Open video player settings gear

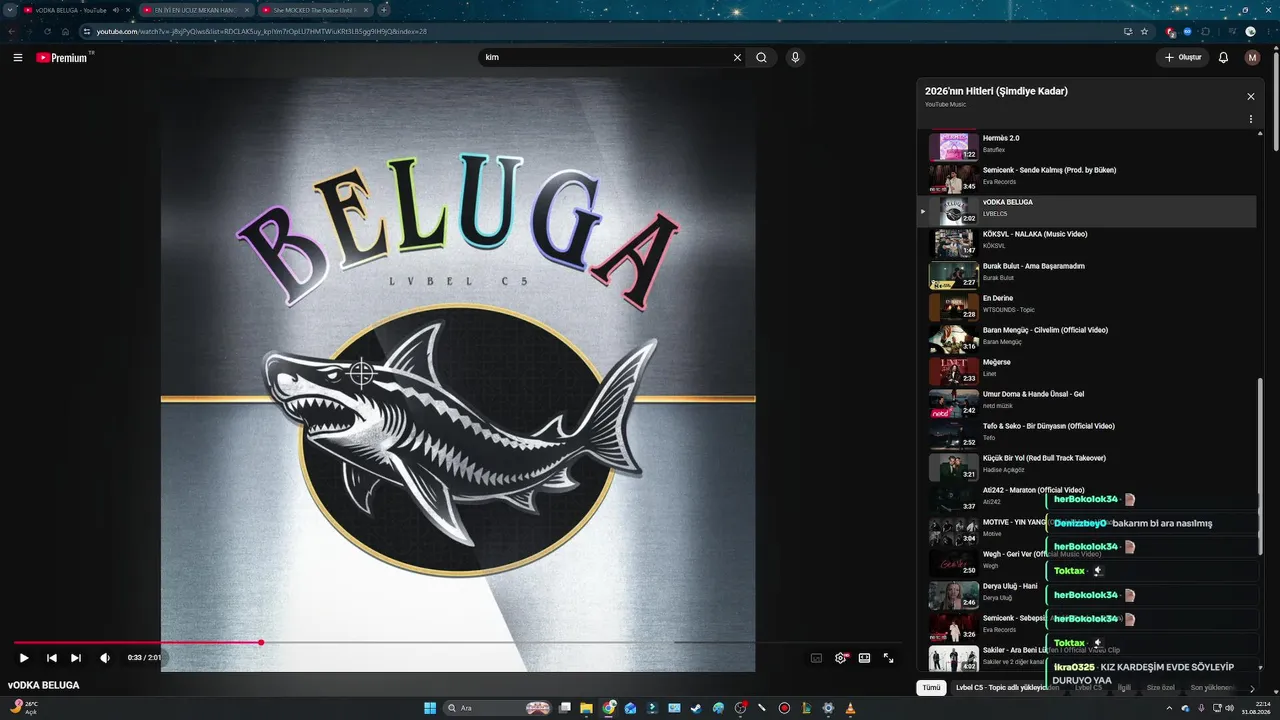[841, 658]
